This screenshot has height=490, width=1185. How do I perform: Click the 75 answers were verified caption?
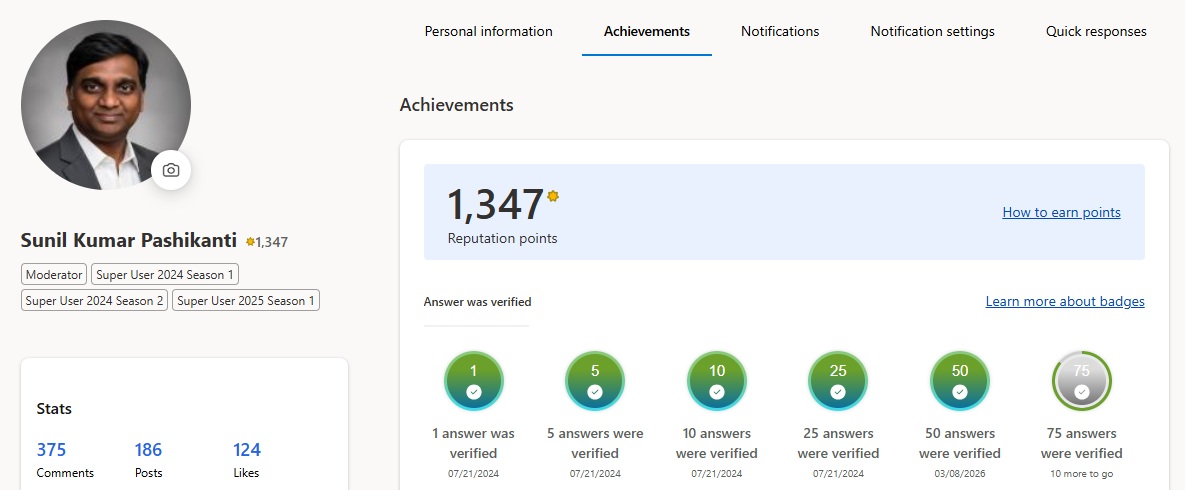tap(1081, 443)
